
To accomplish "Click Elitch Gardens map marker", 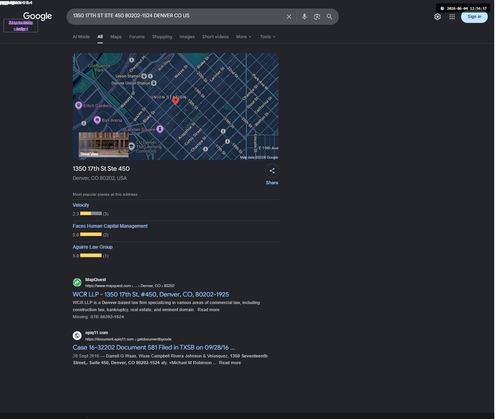I will click(x=78, y=105).
